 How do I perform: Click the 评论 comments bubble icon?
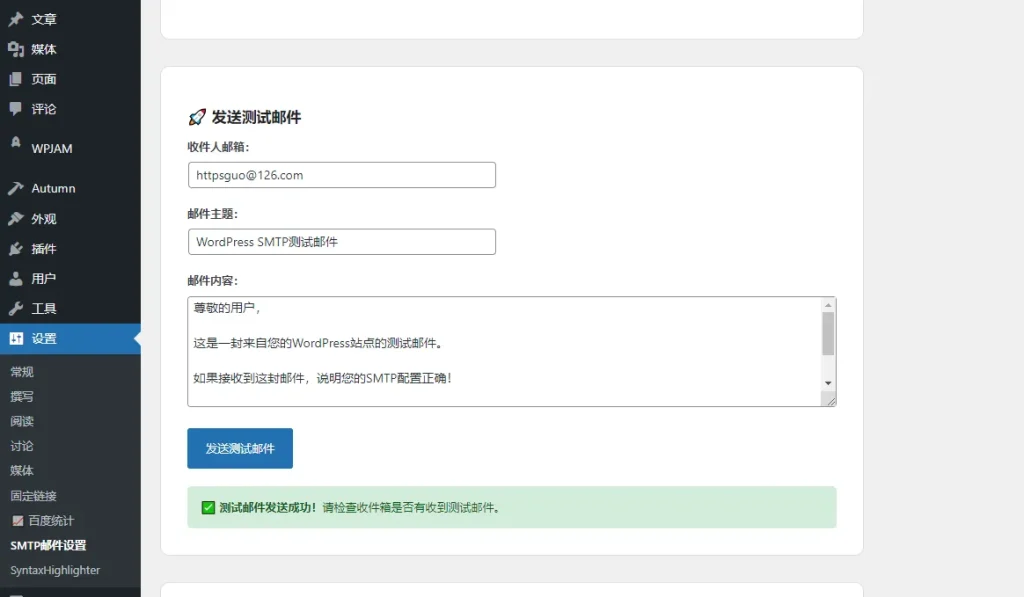pyautogui.click(x=16, y=108)
